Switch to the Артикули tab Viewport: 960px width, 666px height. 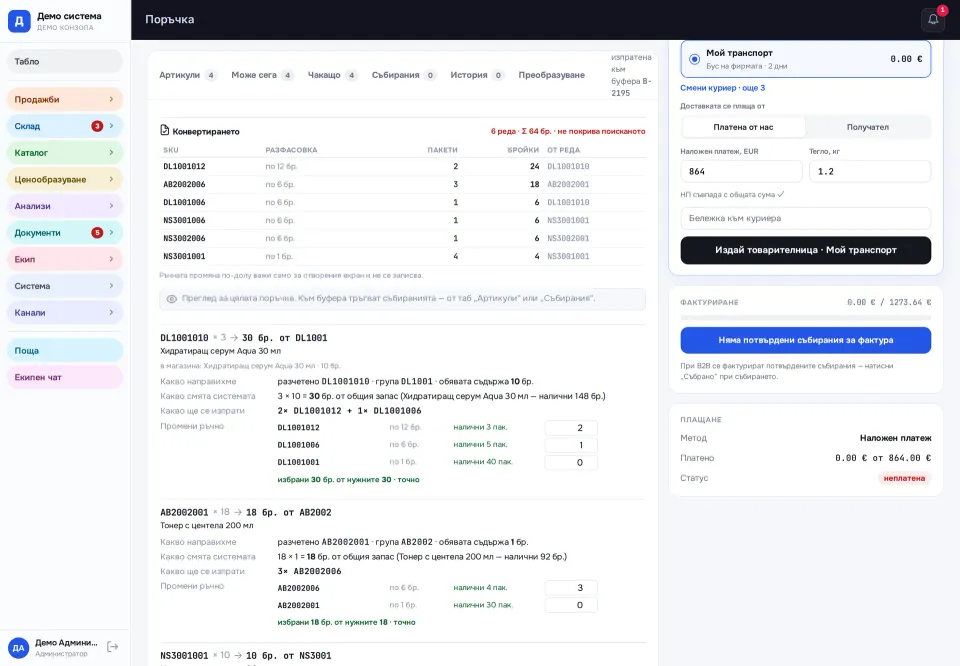[x=187, y=75]
